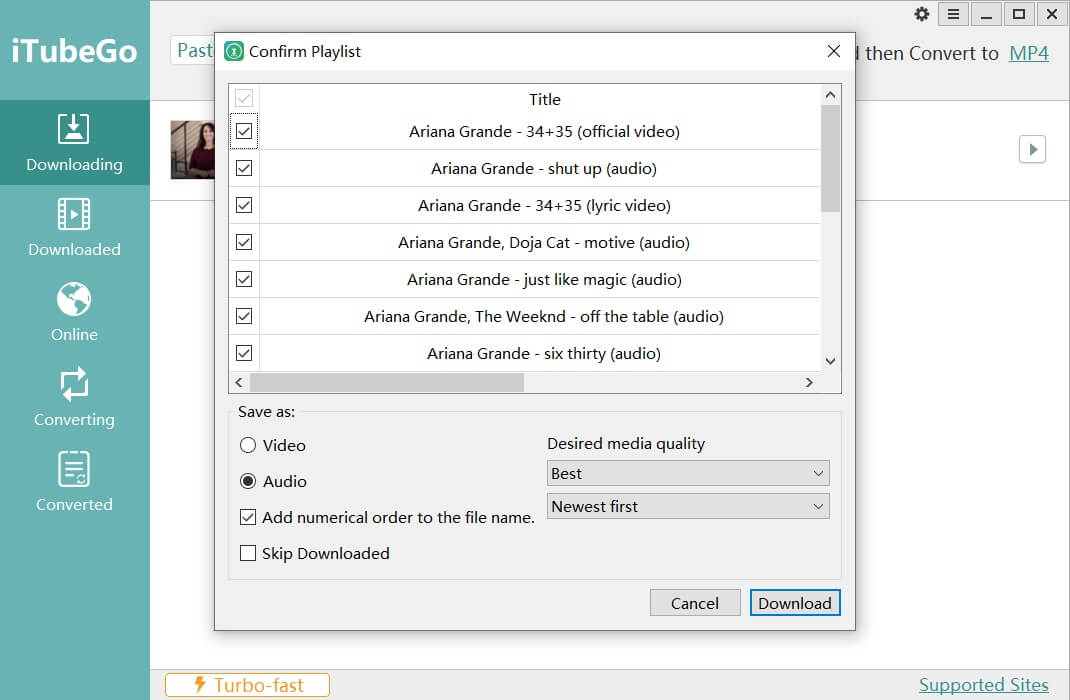Open the Newest first order dropdown

click(688, 506)
